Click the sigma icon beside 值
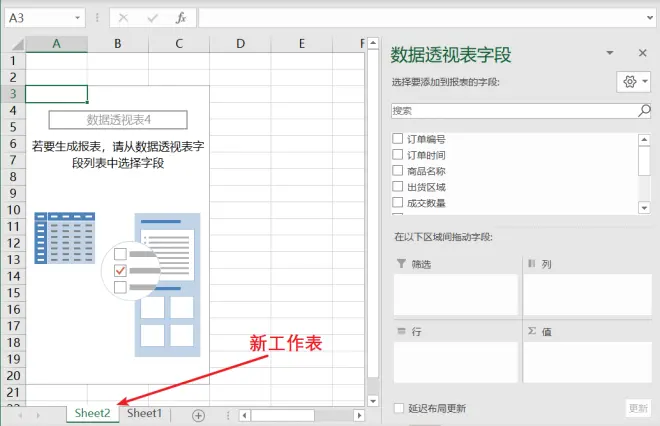 532,331
